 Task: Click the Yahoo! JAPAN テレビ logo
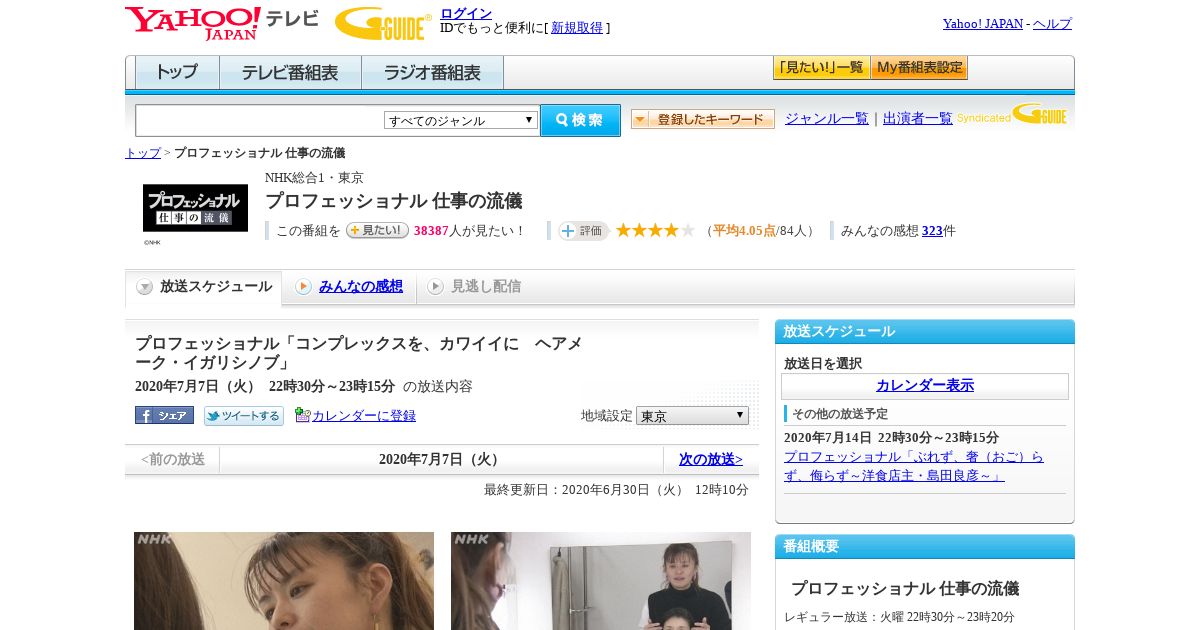pyautogui.click(x=222, y=22)
